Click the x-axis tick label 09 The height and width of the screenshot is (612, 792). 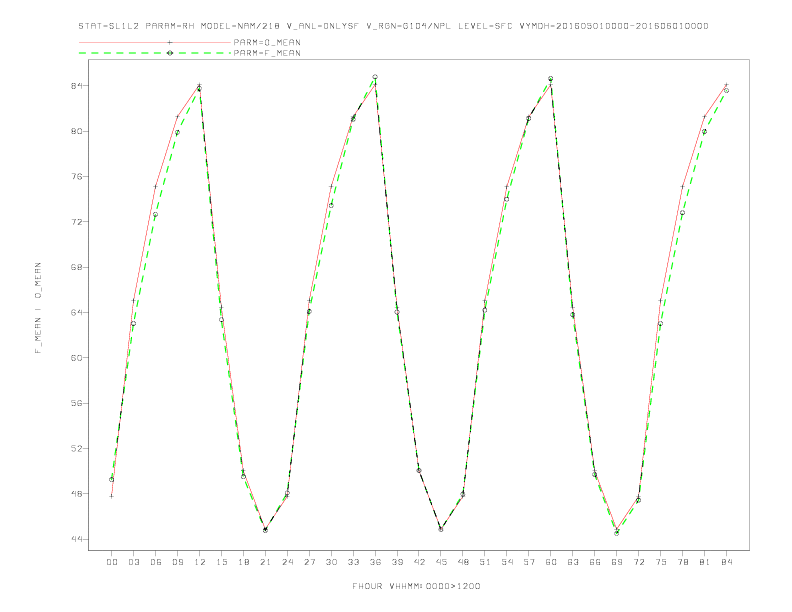pyautogui.click(x=177, y=562)
